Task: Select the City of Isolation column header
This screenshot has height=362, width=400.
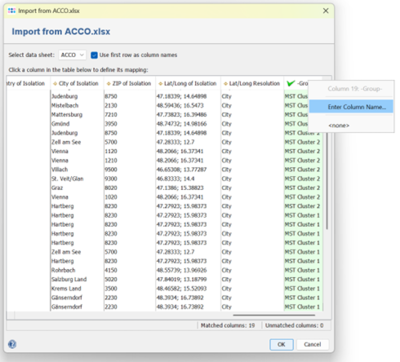Action: coord(77,83)
